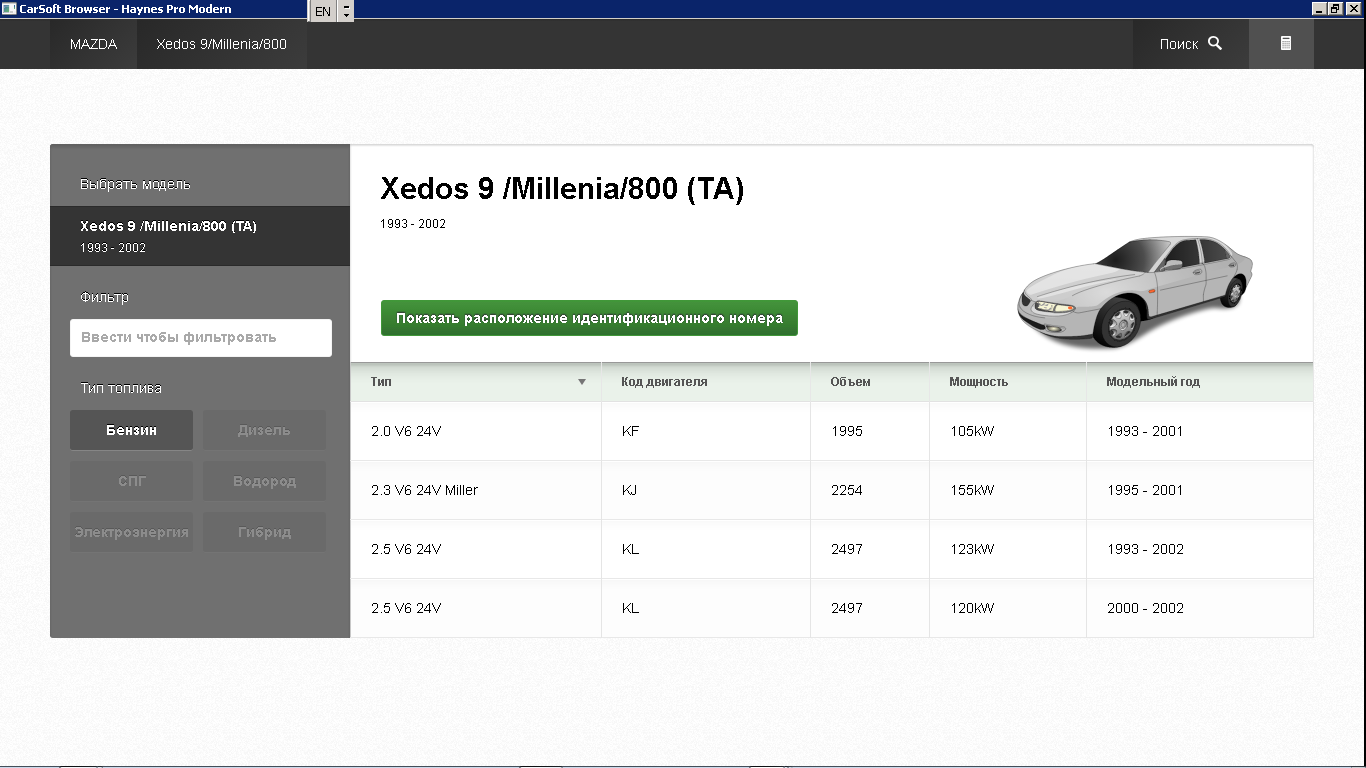Click the 1995 displacement value
The width and height of the screenshot is (1366, 768).
click(x=847, y=431)
